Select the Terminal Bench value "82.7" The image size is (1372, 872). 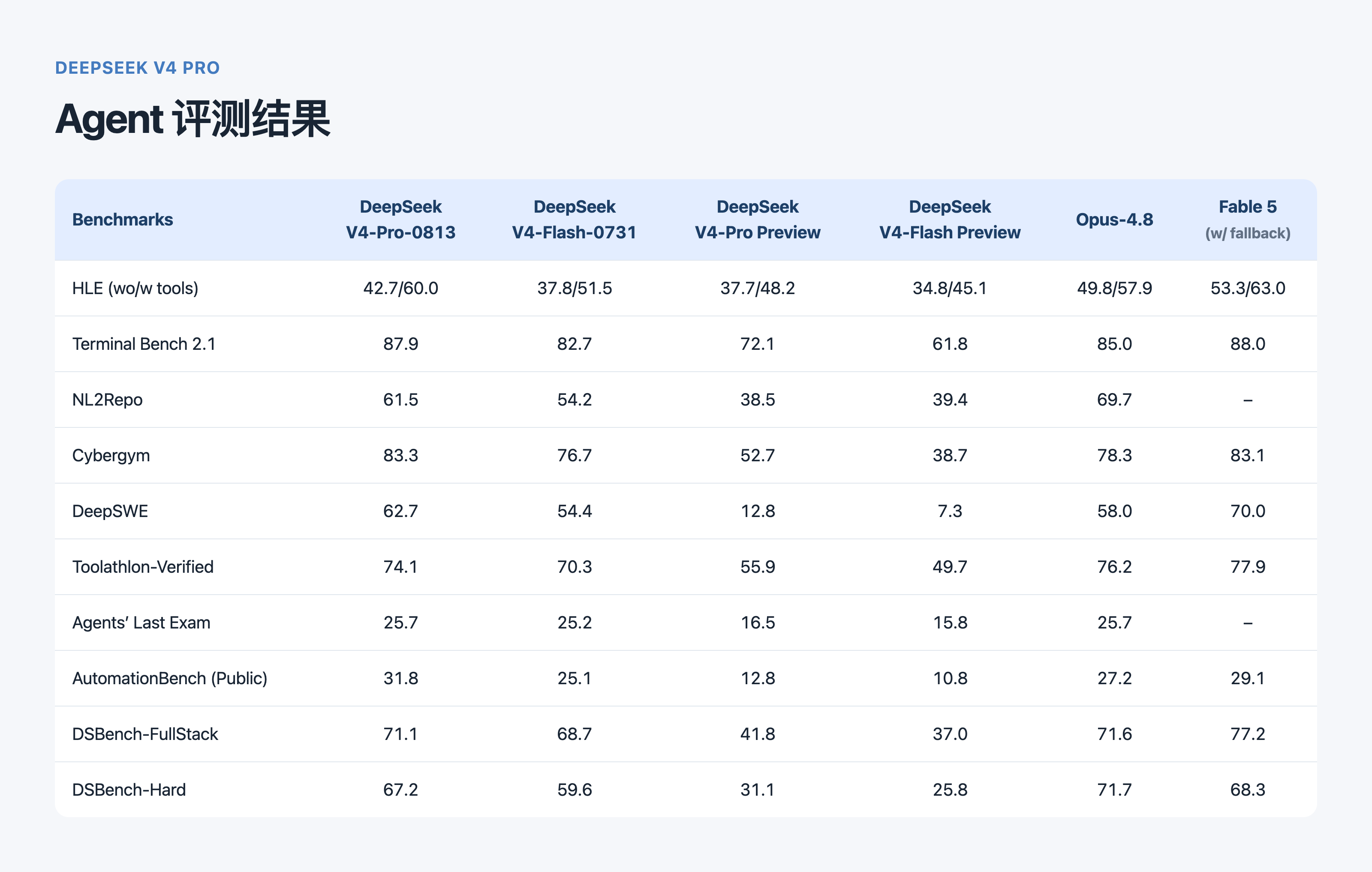coord(575,344)
